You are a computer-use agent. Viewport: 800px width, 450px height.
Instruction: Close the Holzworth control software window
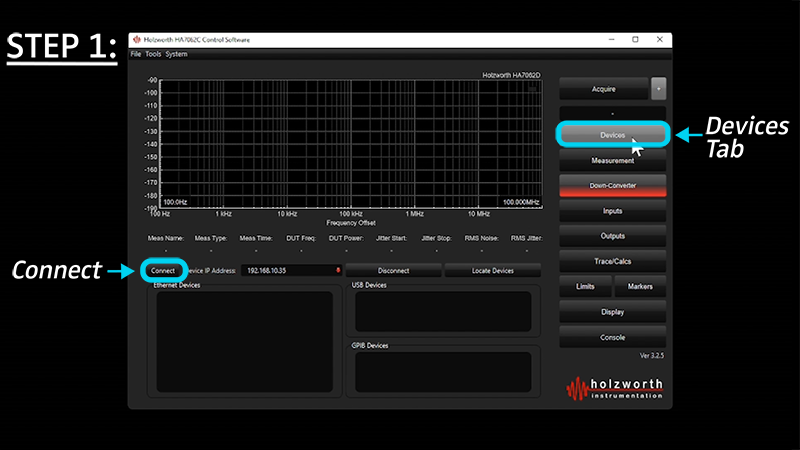[659, 39]
